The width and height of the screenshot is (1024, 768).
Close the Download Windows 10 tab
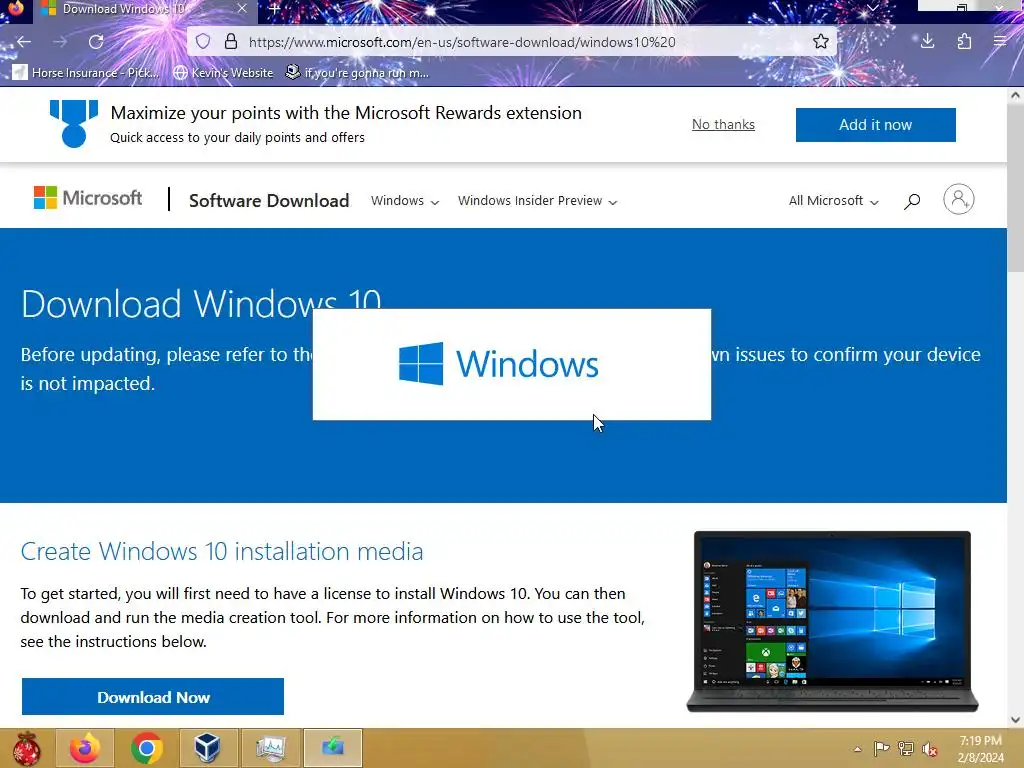click(242, 8)
